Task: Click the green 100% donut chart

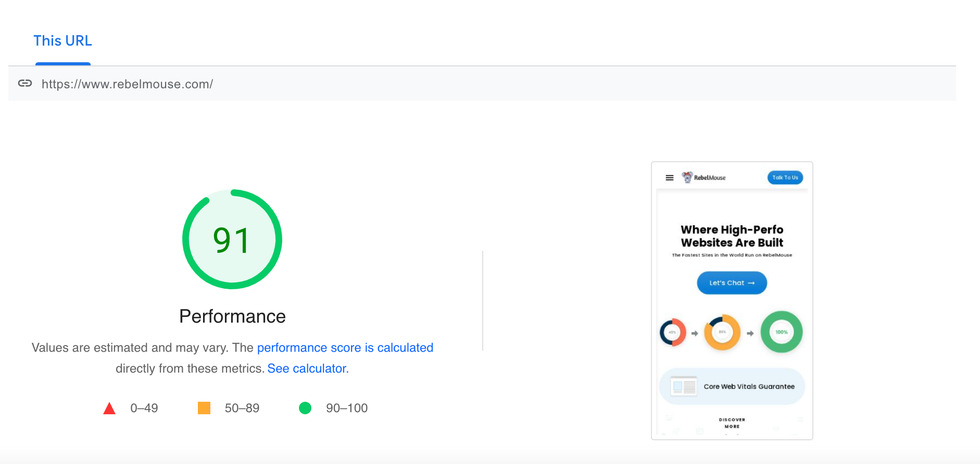Action: click(x=781, y=332)
